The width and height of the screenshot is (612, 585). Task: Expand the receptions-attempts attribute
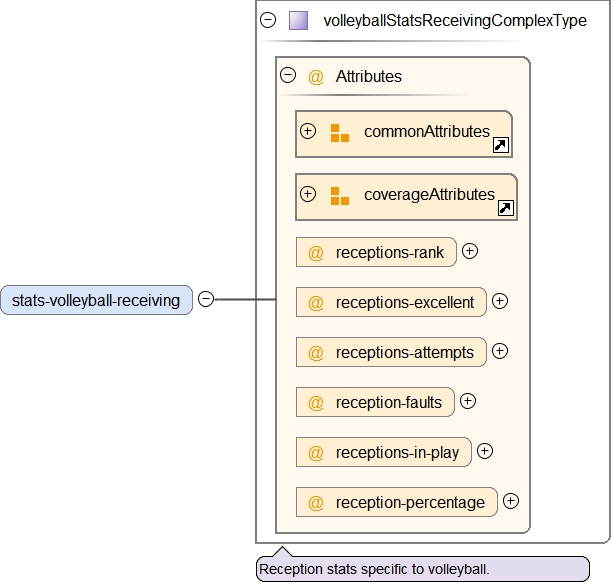pyautogui.click(x=500, y=351)
